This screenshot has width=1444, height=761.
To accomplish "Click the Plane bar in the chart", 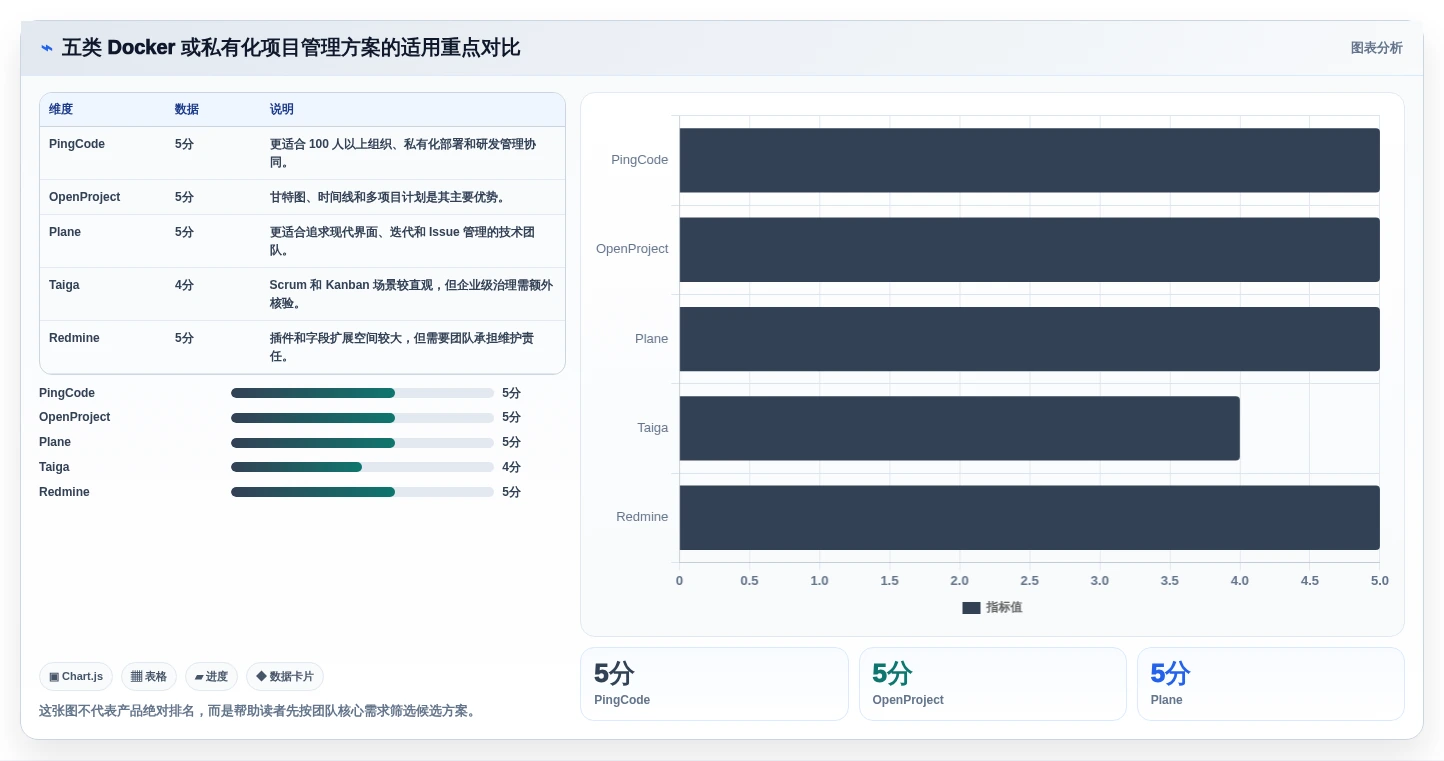I will (1029, 339).
